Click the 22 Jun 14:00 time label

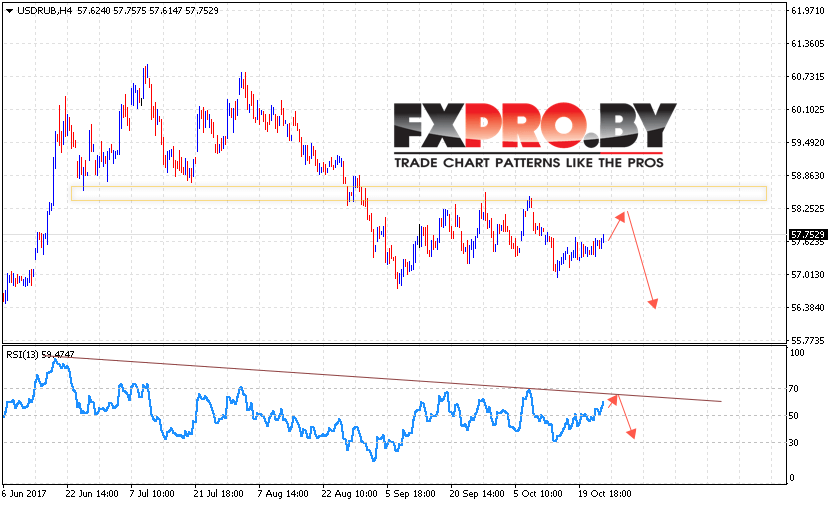coord(92,494)
